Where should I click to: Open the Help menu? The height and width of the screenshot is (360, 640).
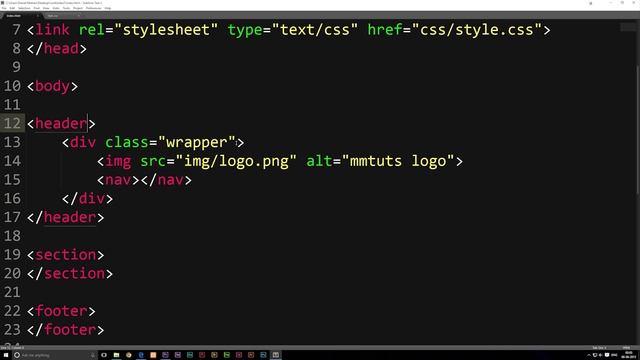coord(108,8)
